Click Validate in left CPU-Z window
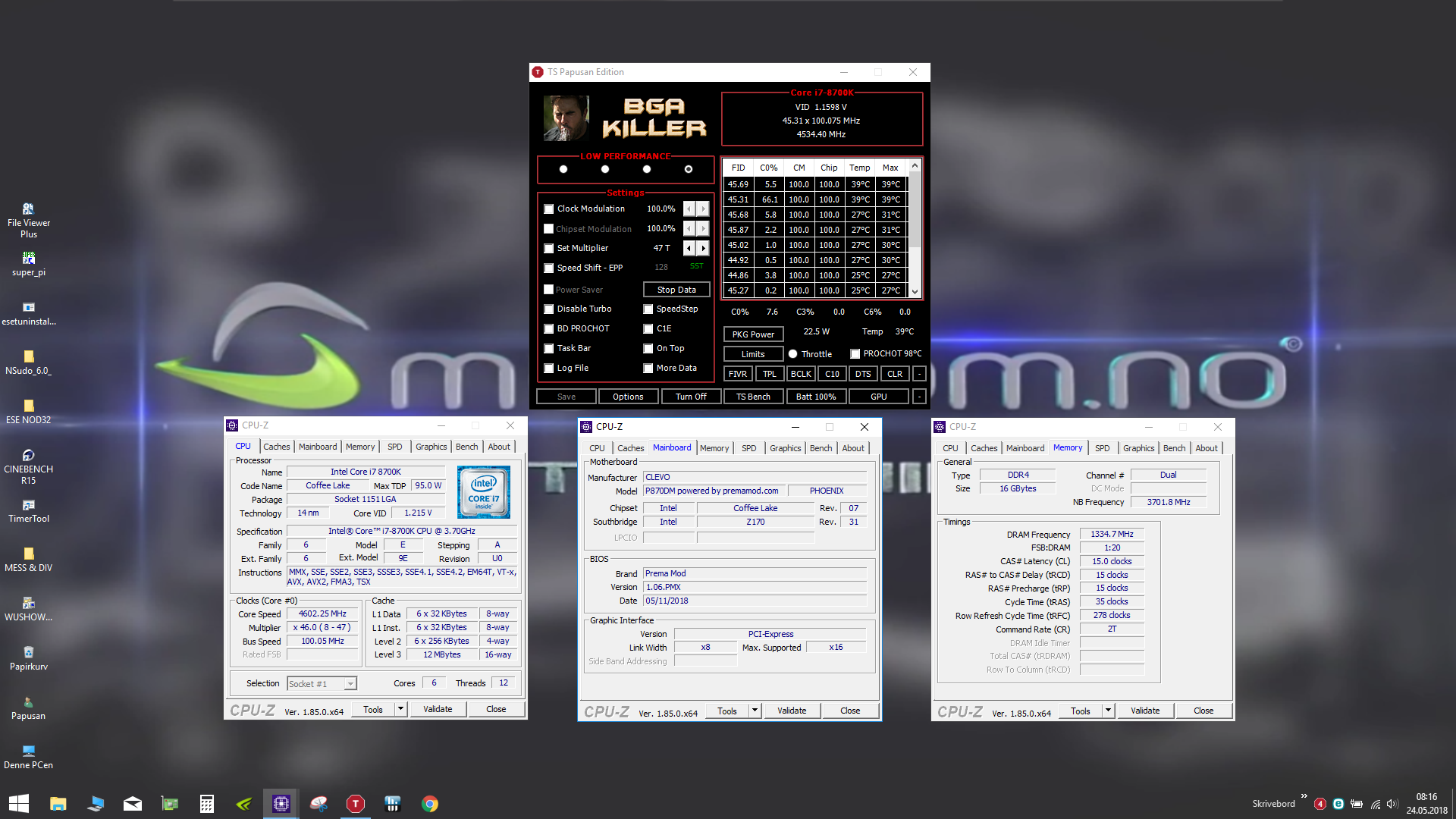Screen dimensions: 1456x819 pyautogui.click(x=438, y=709)
